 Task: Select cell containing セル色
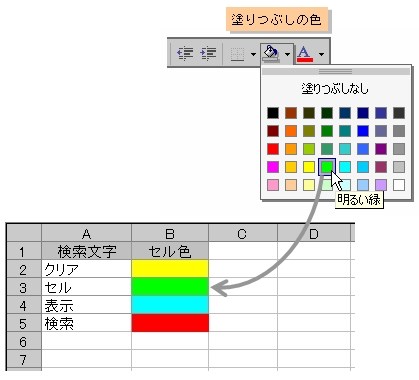(x=170, y=251)
